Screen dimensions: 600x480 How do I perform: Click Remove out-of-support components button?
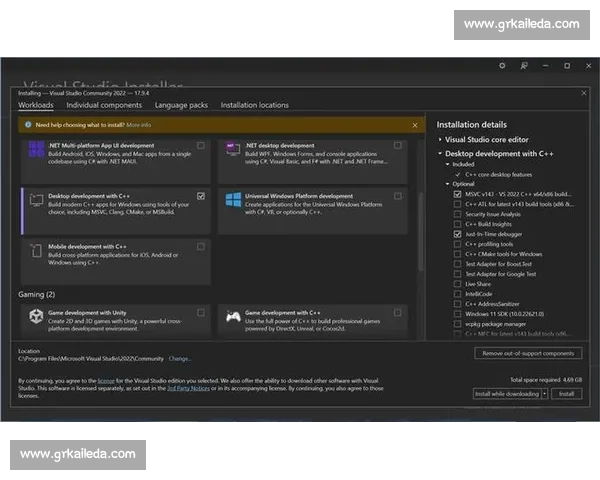528,353
